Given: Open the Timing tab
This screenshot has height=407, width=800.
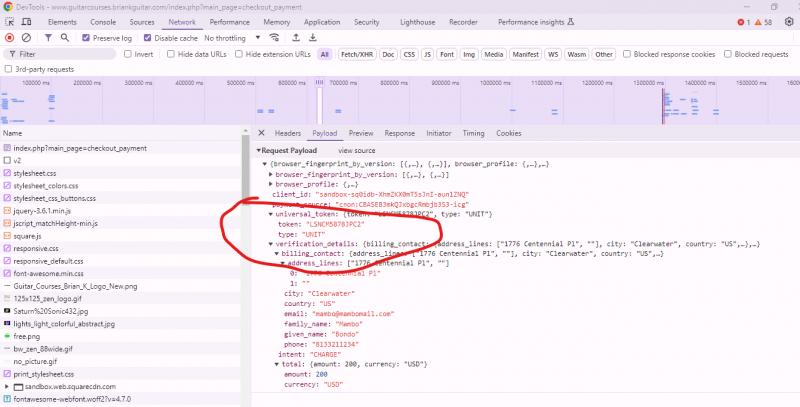Looking at the screenshot, I should tap(473, 133).
